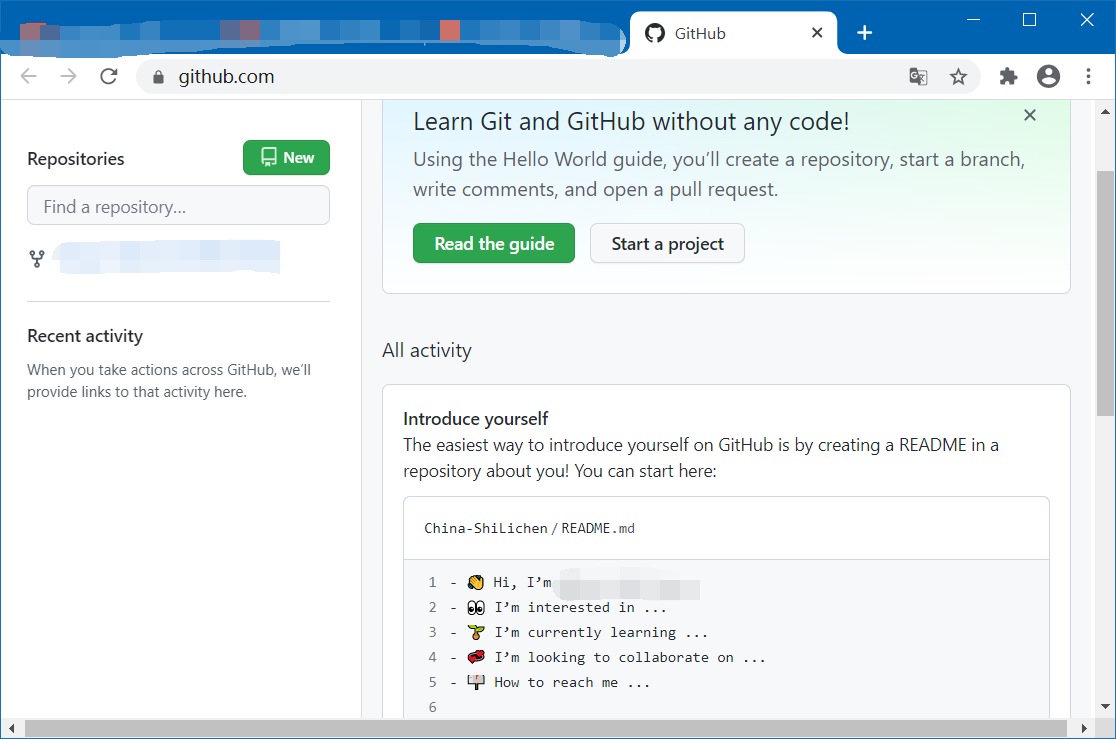Click the Introduce yourself title

[x=475, y=419]
